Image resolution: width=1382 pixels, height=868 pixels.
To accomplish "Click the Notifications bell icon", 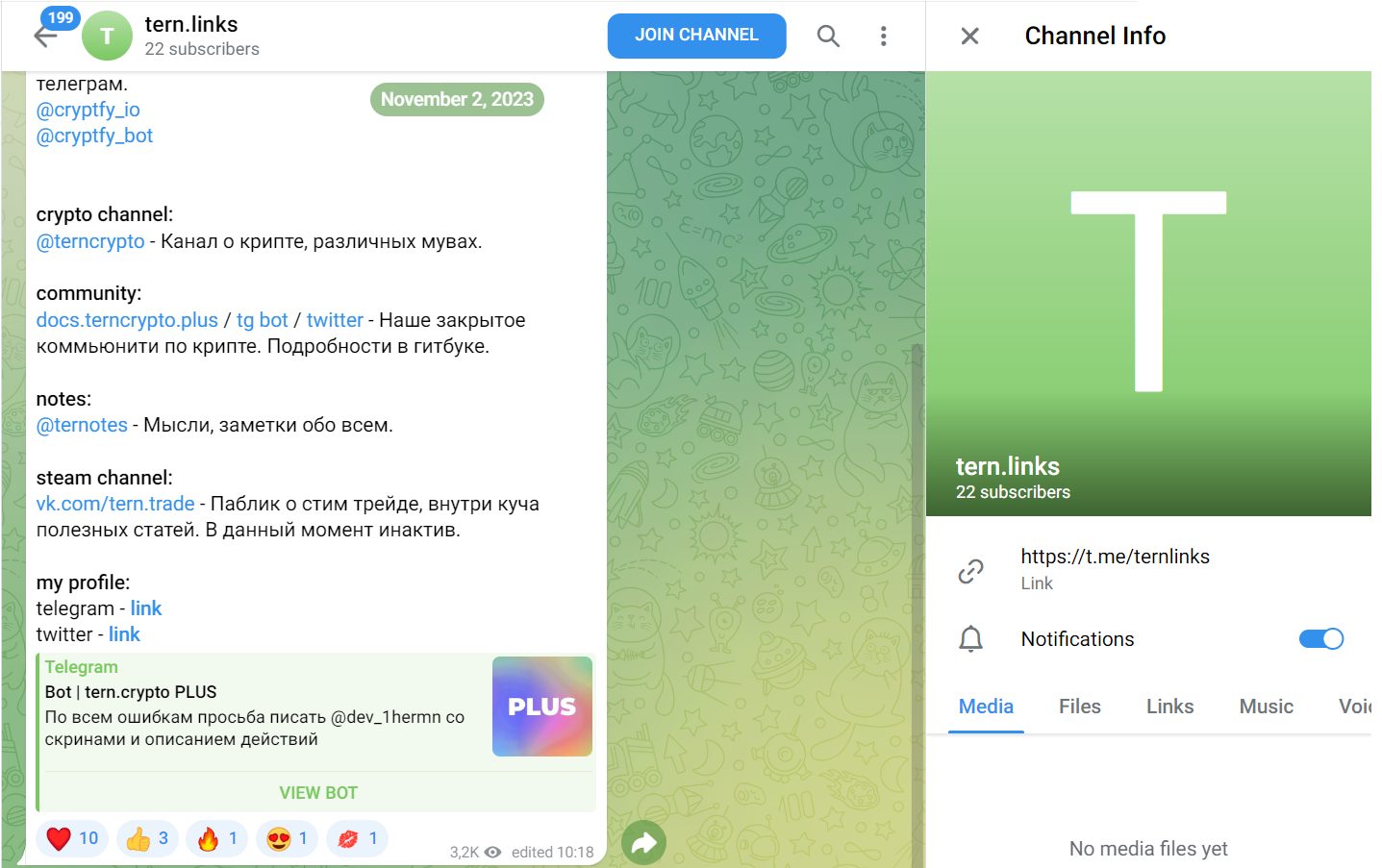I will click(971, 639).
